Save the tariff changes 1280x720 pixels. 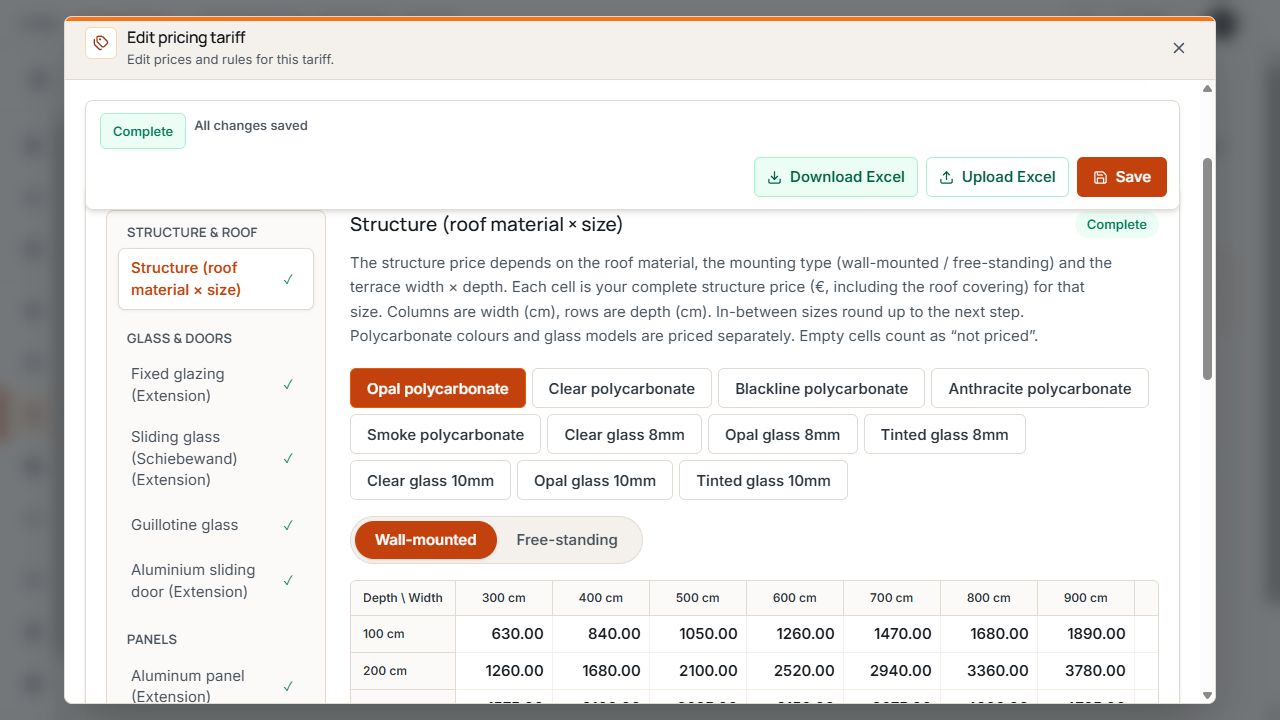(x=1122, y=177)
